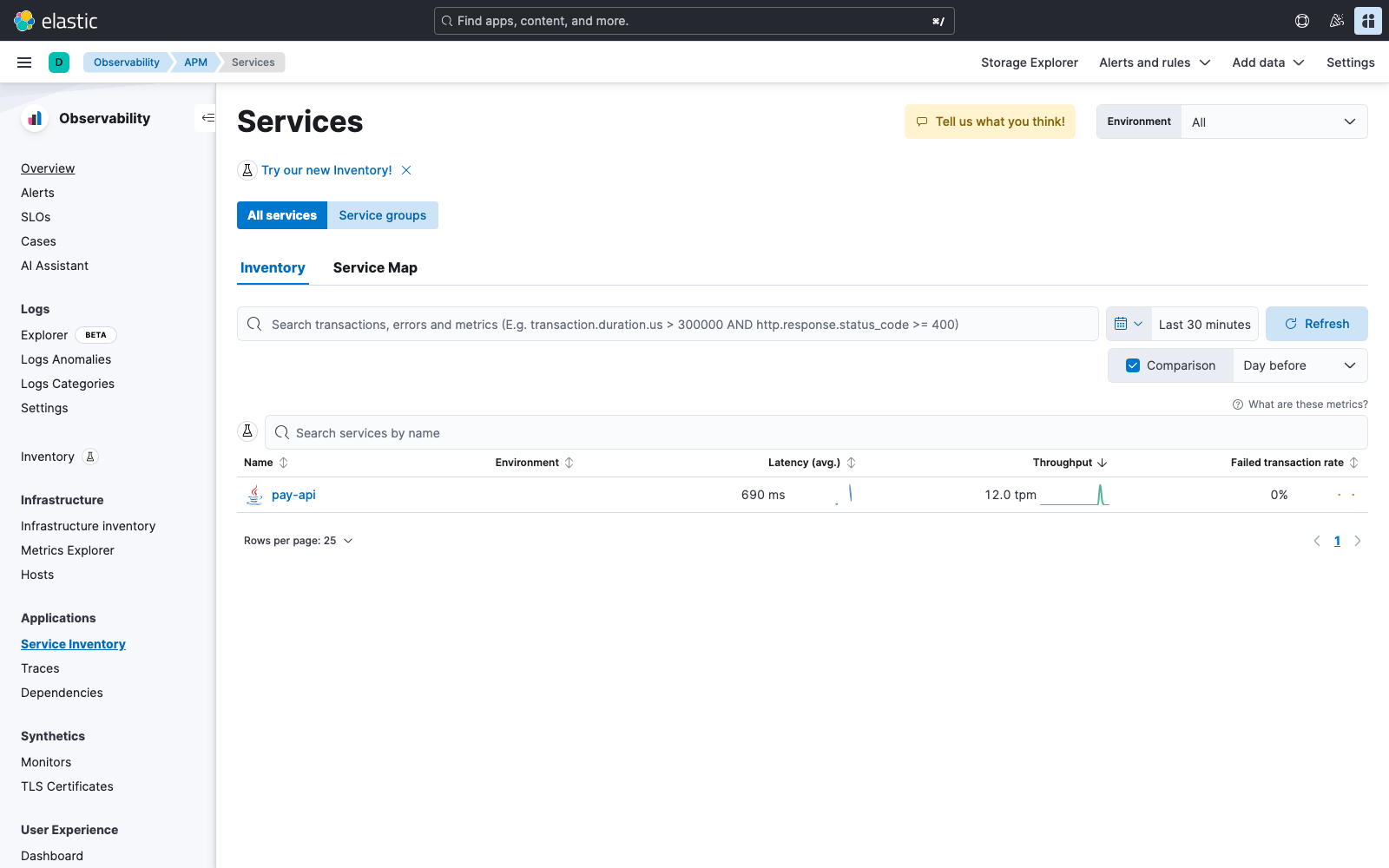Click the Inventory technical preview beaker icon

pos(90,457)
